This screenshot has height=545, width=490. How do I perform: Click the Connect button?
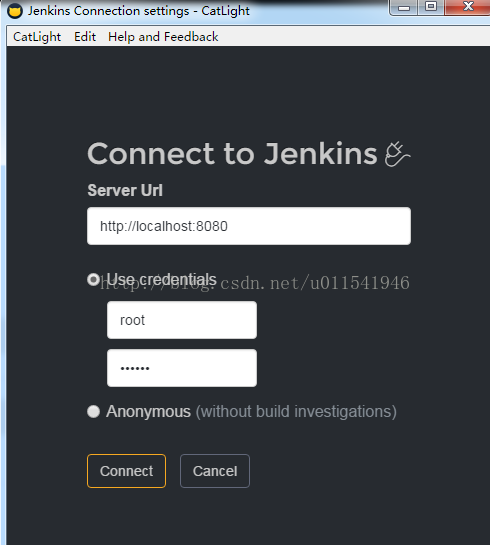pos(126,471)
